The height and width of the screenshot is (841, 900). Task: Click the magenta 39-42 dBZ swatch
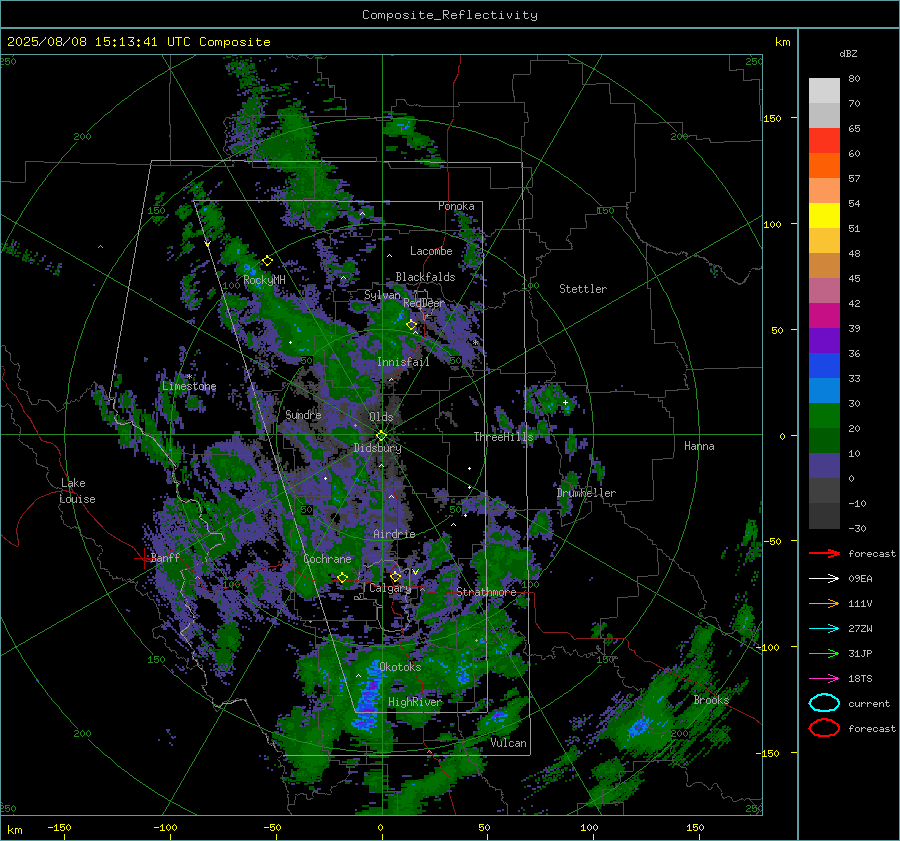coord(824,316)
